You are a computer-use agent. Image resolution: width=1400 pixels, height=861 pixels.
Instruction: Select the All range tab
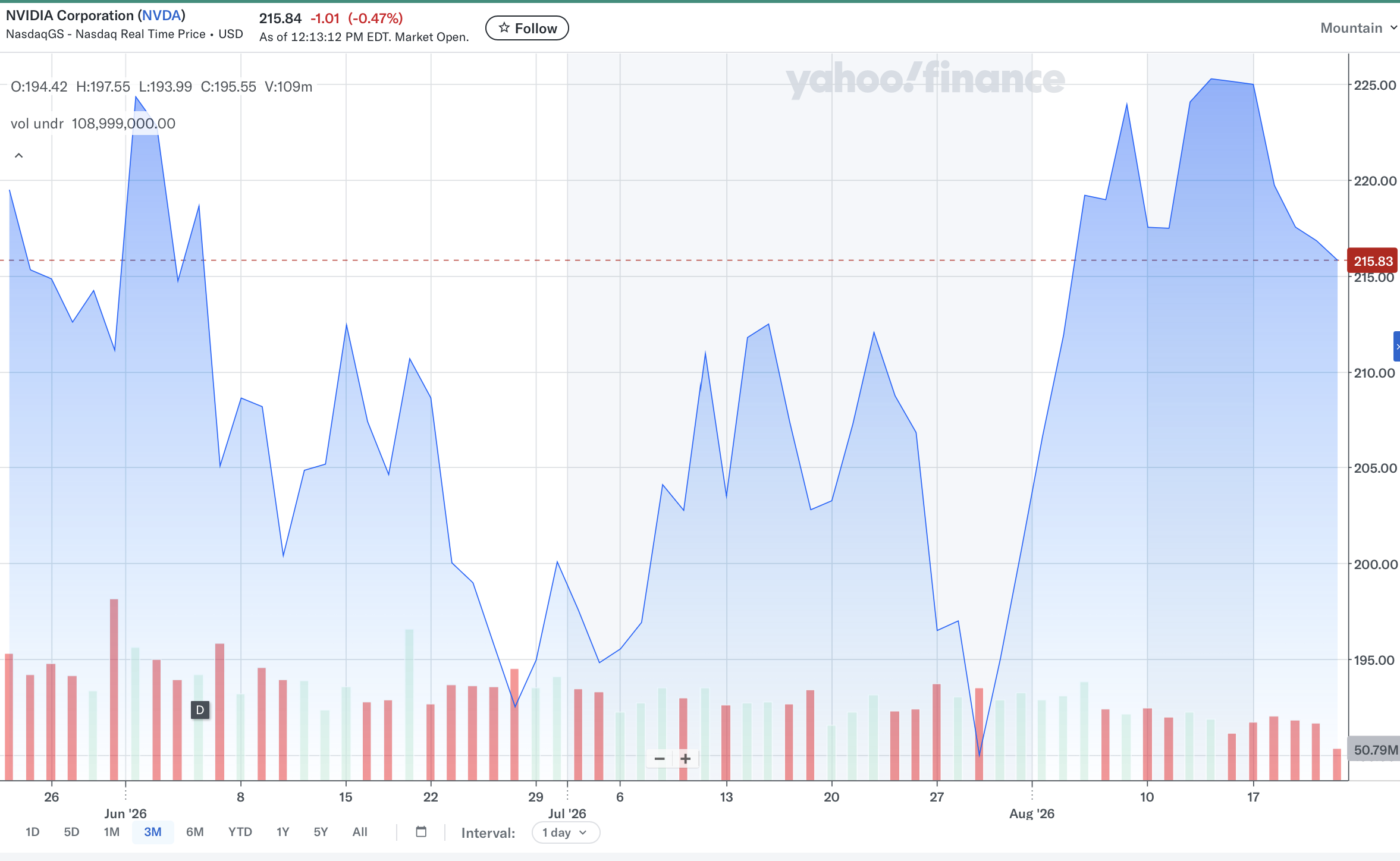coord(360,832)
